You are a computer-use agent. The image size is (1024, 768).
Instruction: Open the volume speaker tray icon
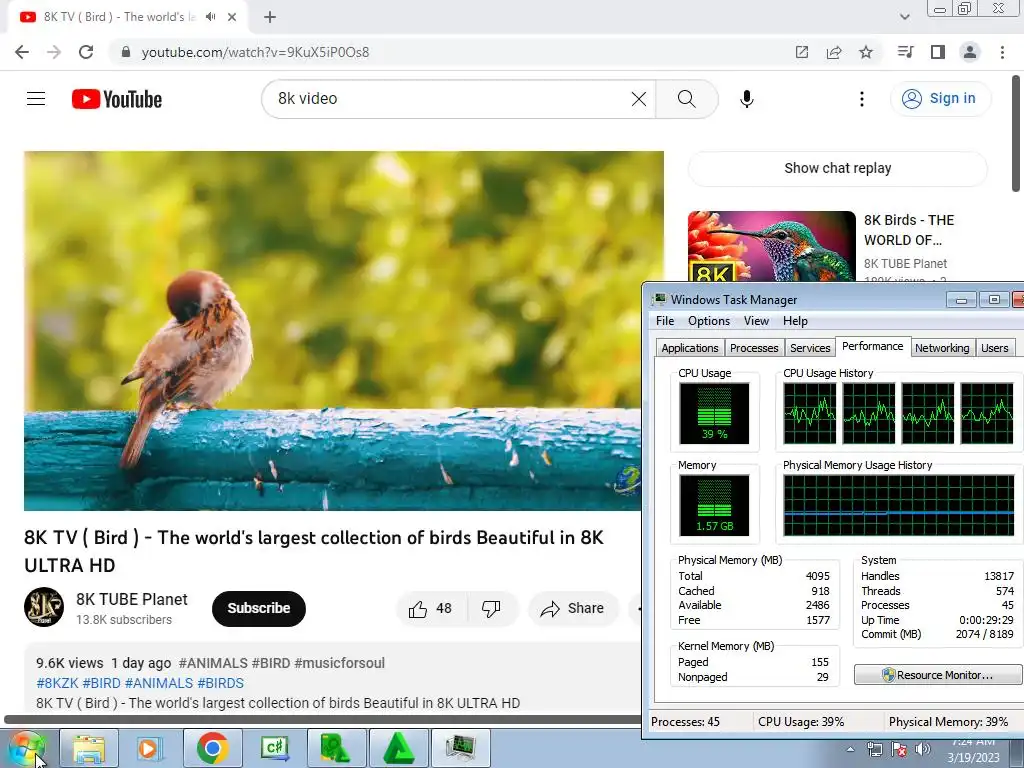pos(922,749)
